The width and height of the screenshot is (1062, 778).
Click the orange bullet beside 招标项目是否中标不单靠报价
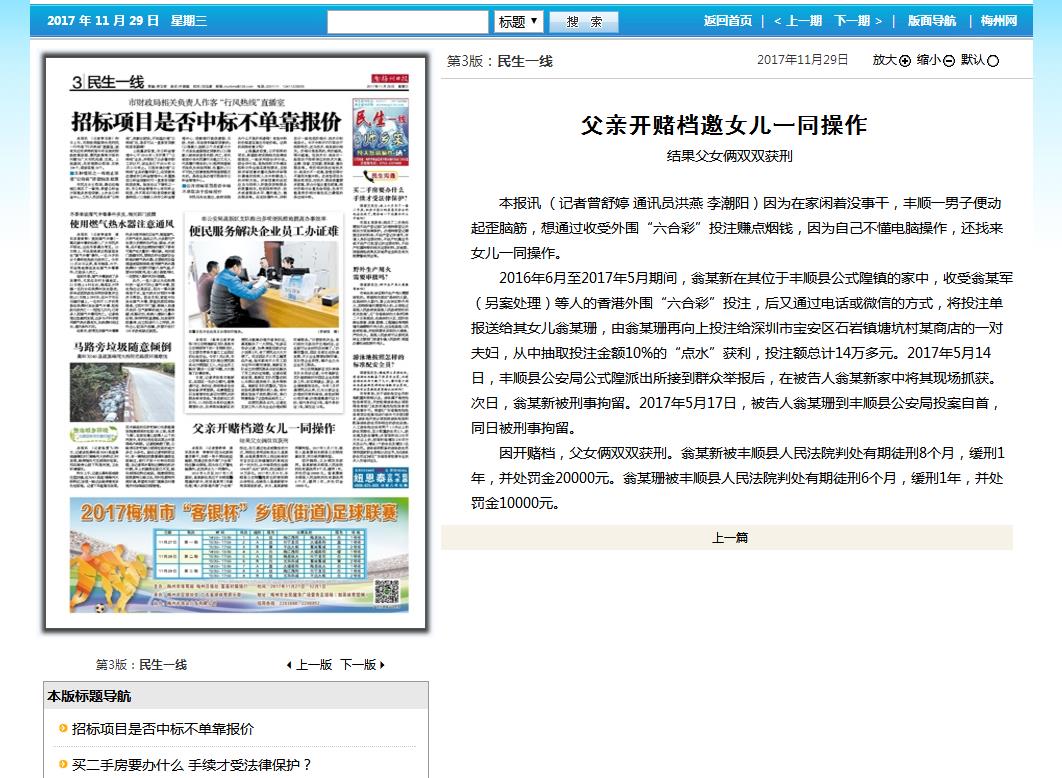[x=62, y=729]
